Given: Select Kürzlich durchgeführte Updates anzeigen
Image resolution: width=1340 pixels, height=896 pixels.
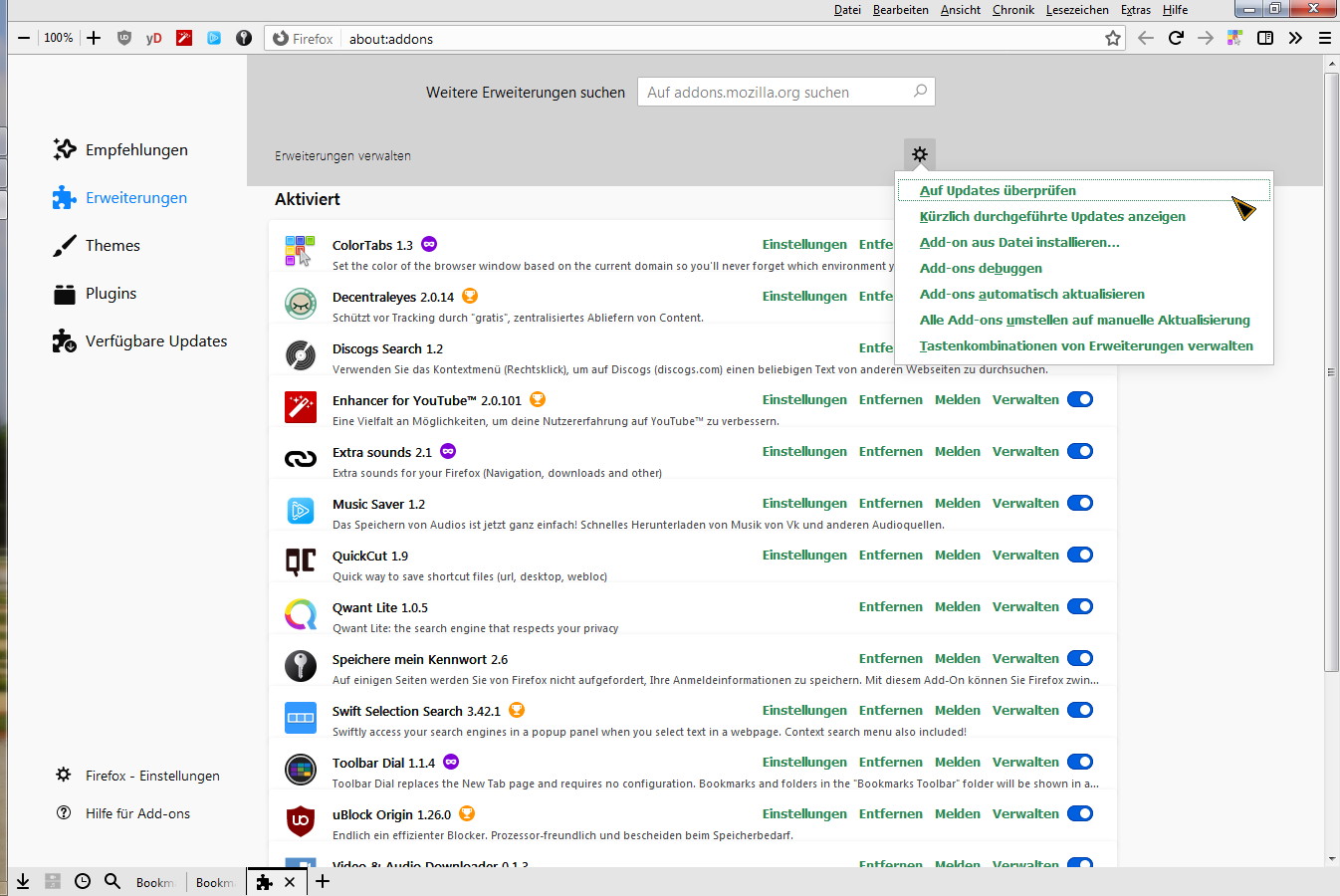Looking at the screenshot, I should coord(1084,216).
